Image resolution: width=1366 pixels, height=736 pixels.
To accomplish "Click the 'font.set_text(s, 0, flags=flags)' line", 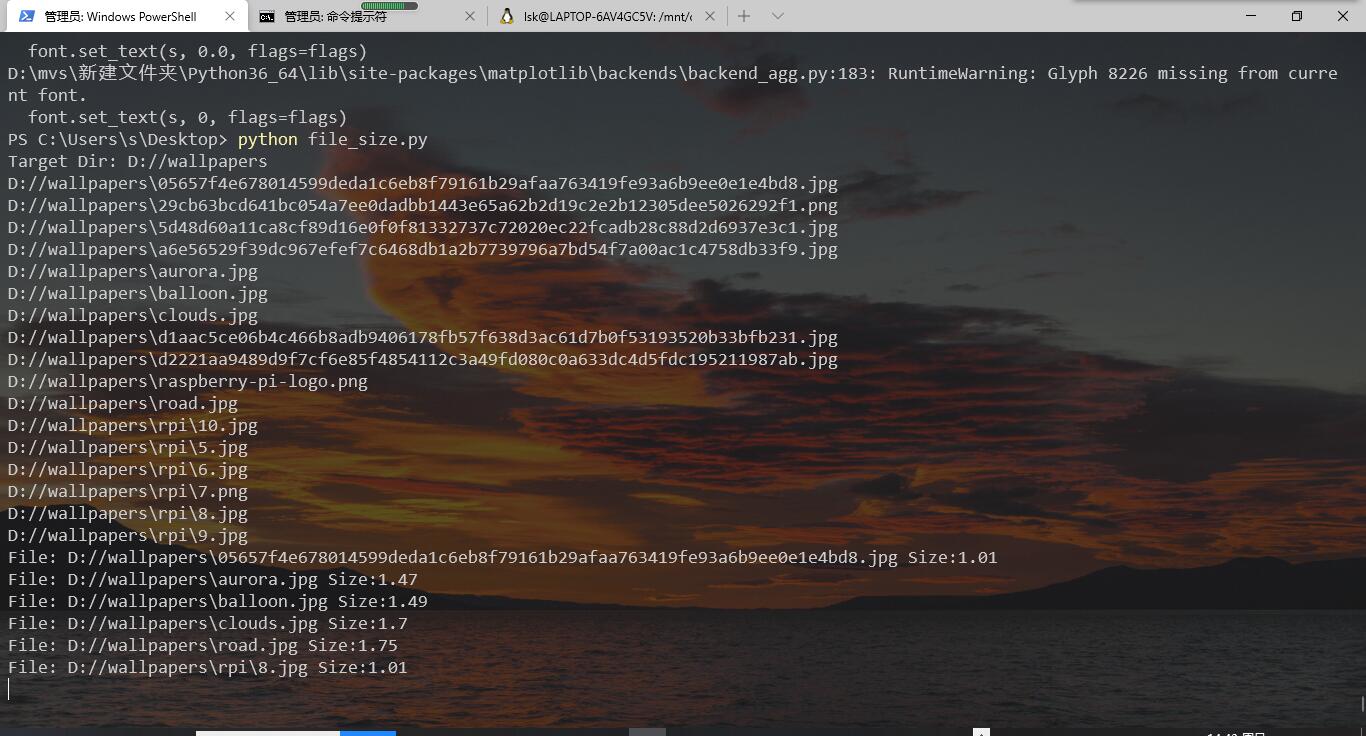I will pyautogui.click(x=187, y=117).
